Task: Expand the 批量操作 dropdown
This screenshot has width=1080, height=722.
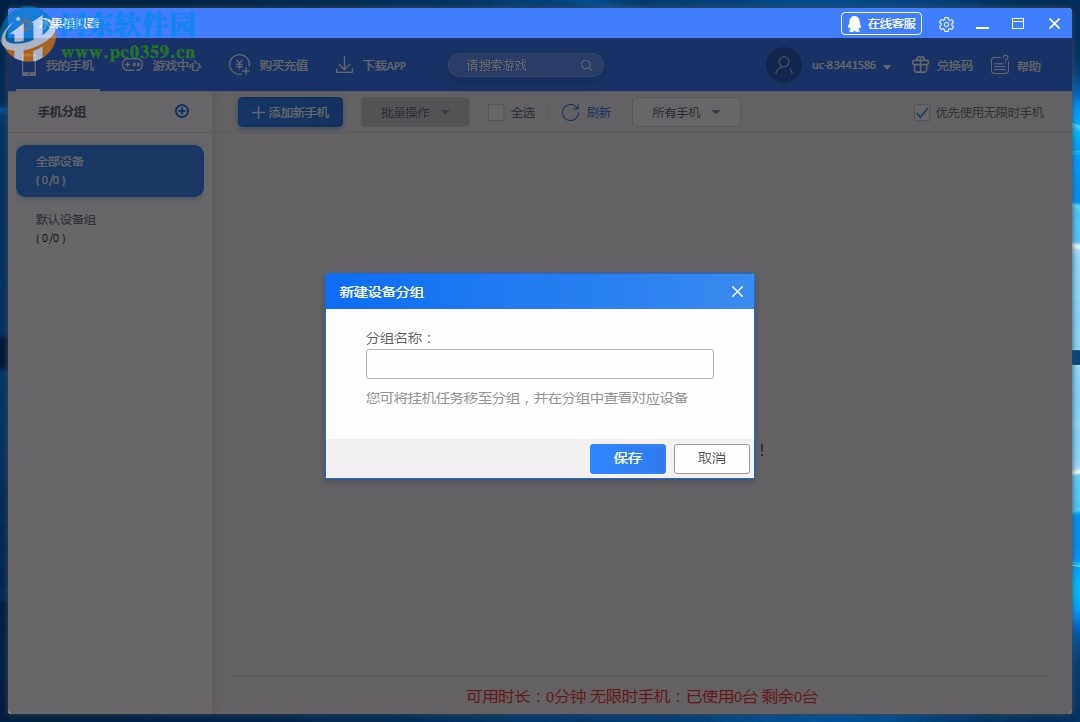Action: coord(414,112)
